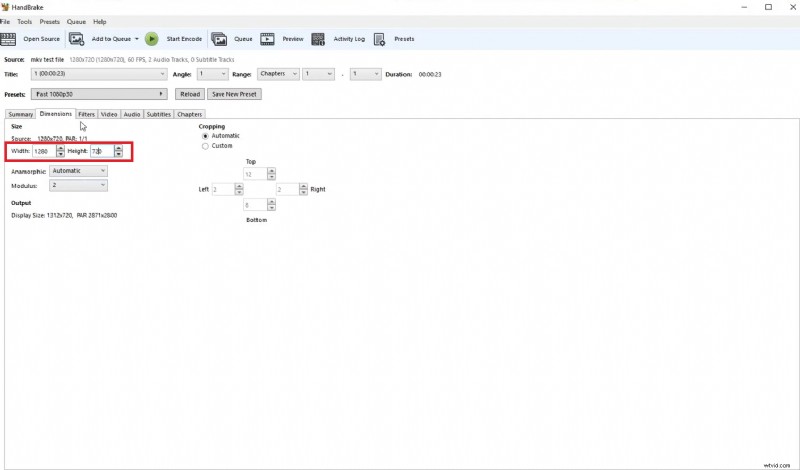Open the Queue icon in toolbar
Image resolution: width=800 pixels, height=470 pixels.
[x=219, y=39]
